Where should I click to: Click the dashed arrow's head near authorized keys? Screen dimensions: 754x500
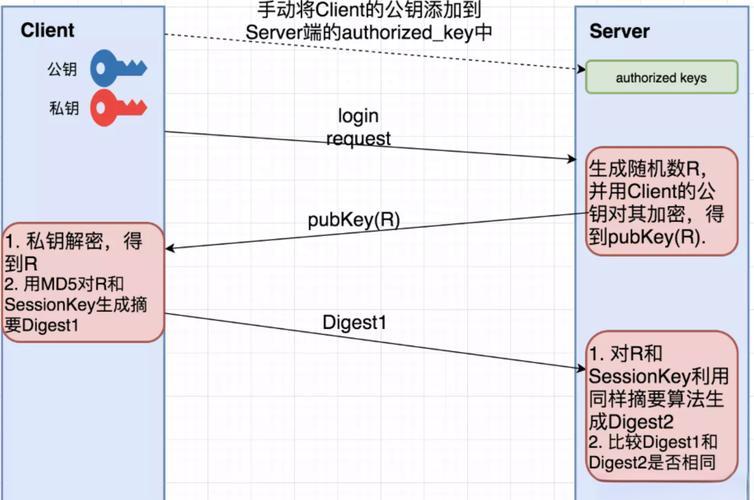point(578,69)
